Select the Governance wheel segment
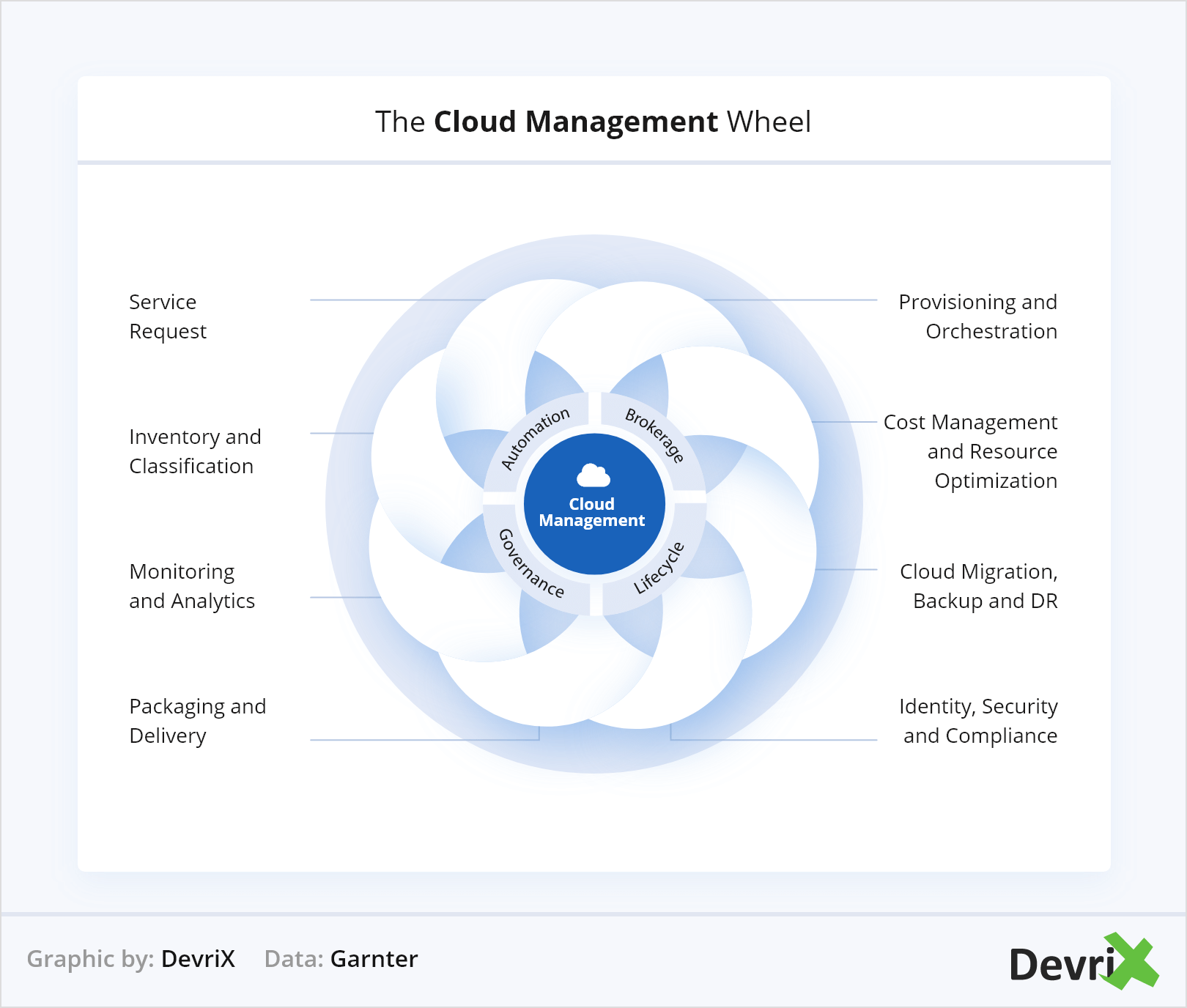Viewport: 1187px width, 1008px height. point(531,564)
